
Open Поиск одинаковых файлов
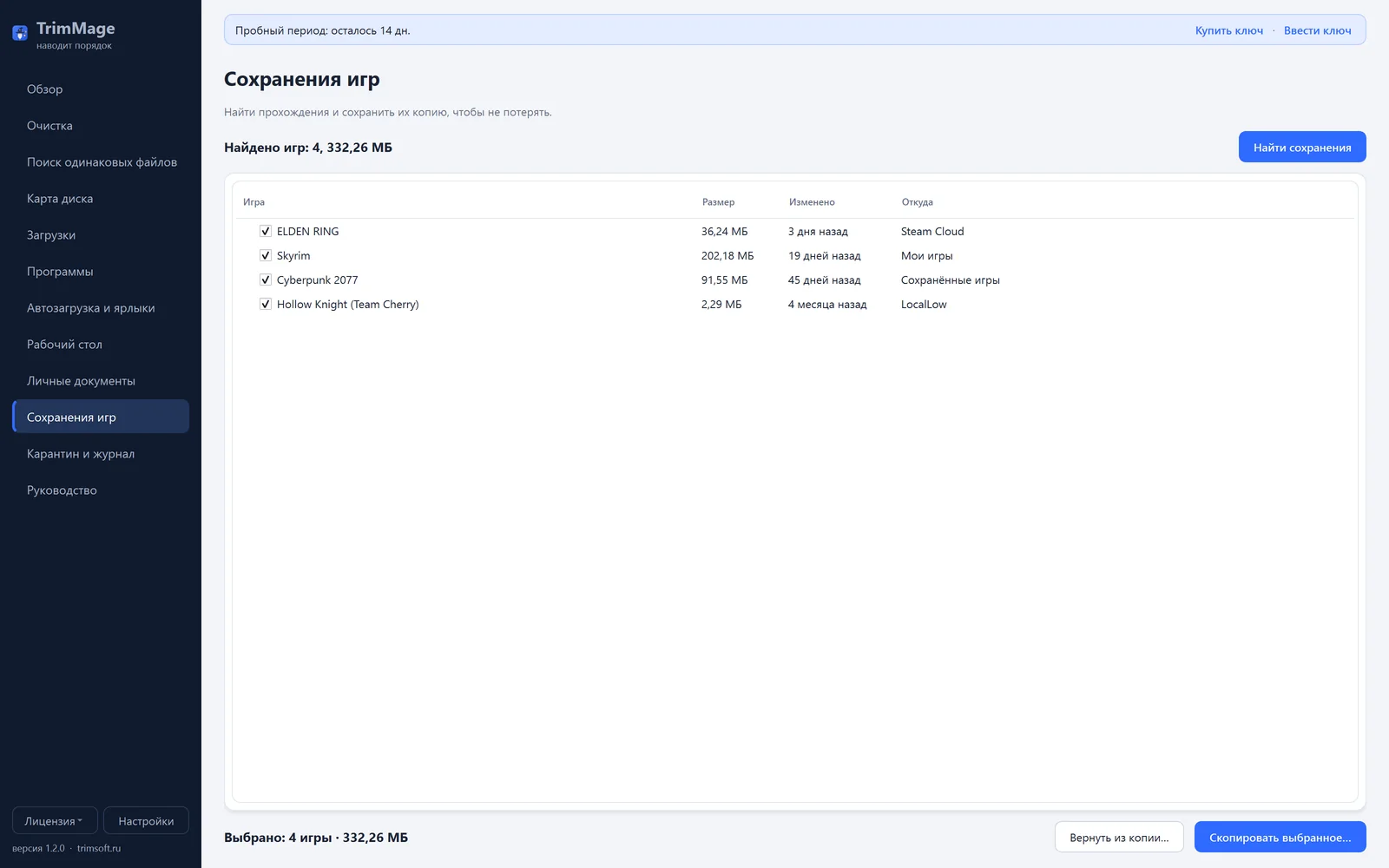[101, 162]
